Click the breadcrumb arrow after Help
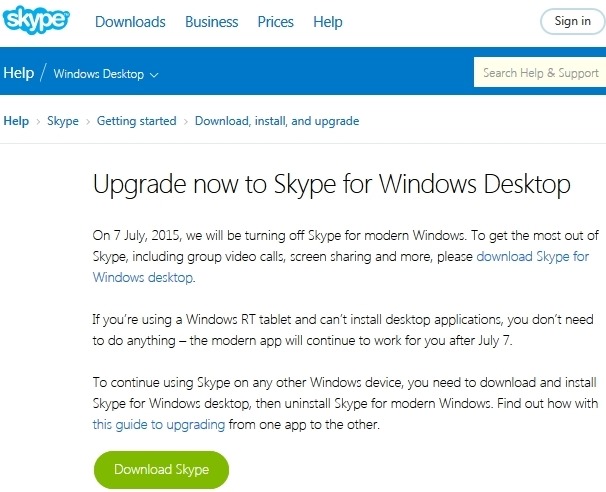 (38, 121)
